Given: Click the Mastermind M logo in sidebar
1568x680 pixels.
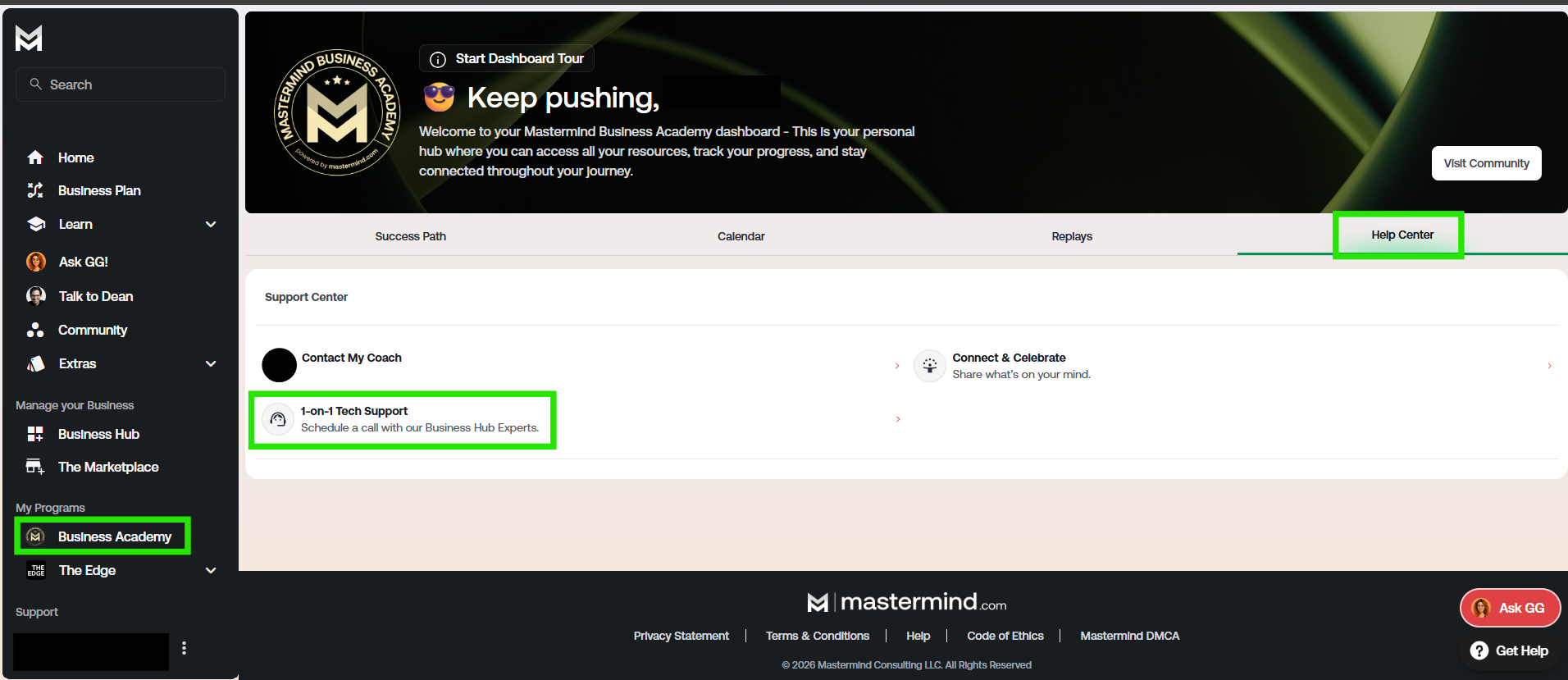Looking at the screenshot, I should pos(29,38).
